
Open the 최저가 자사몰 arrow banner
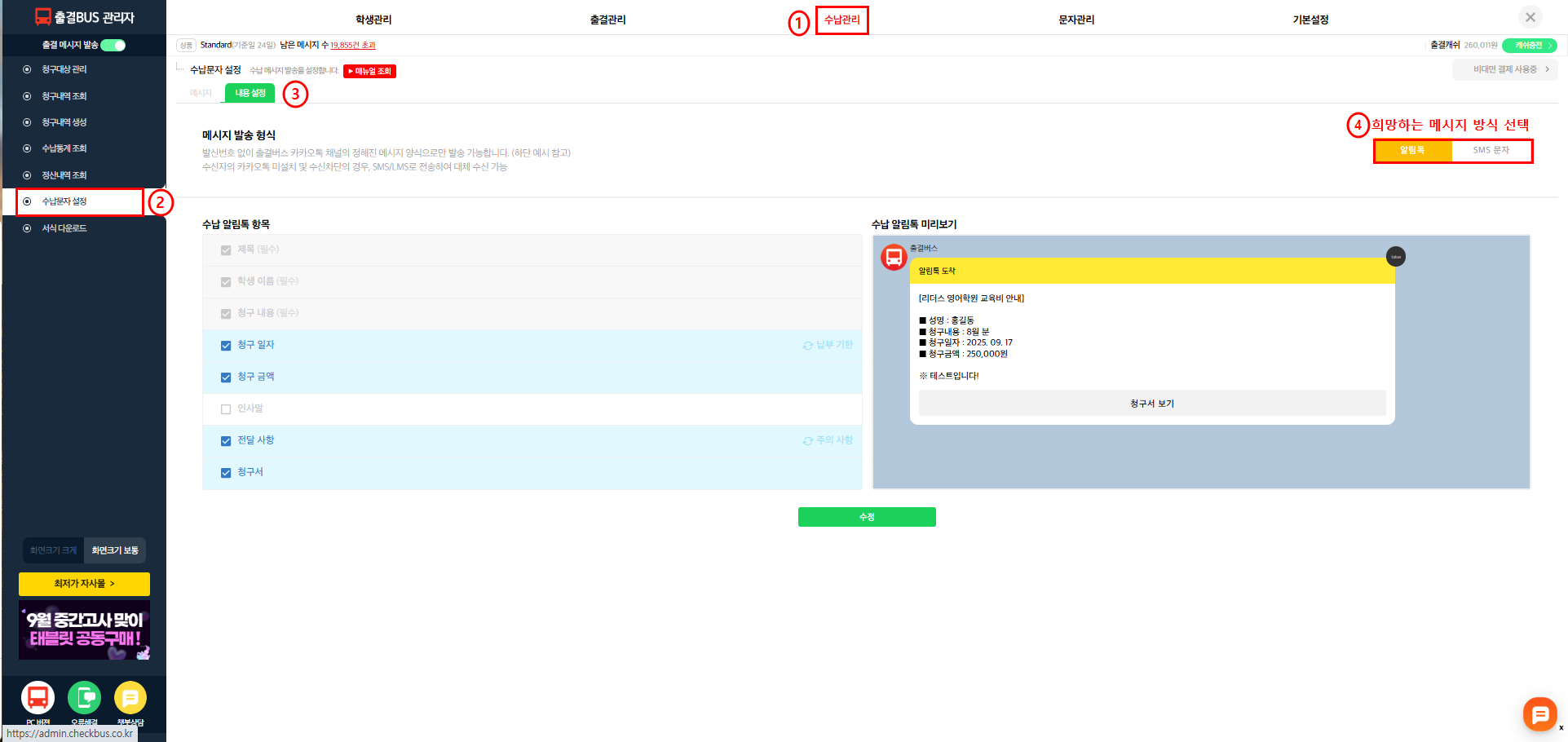84,584
